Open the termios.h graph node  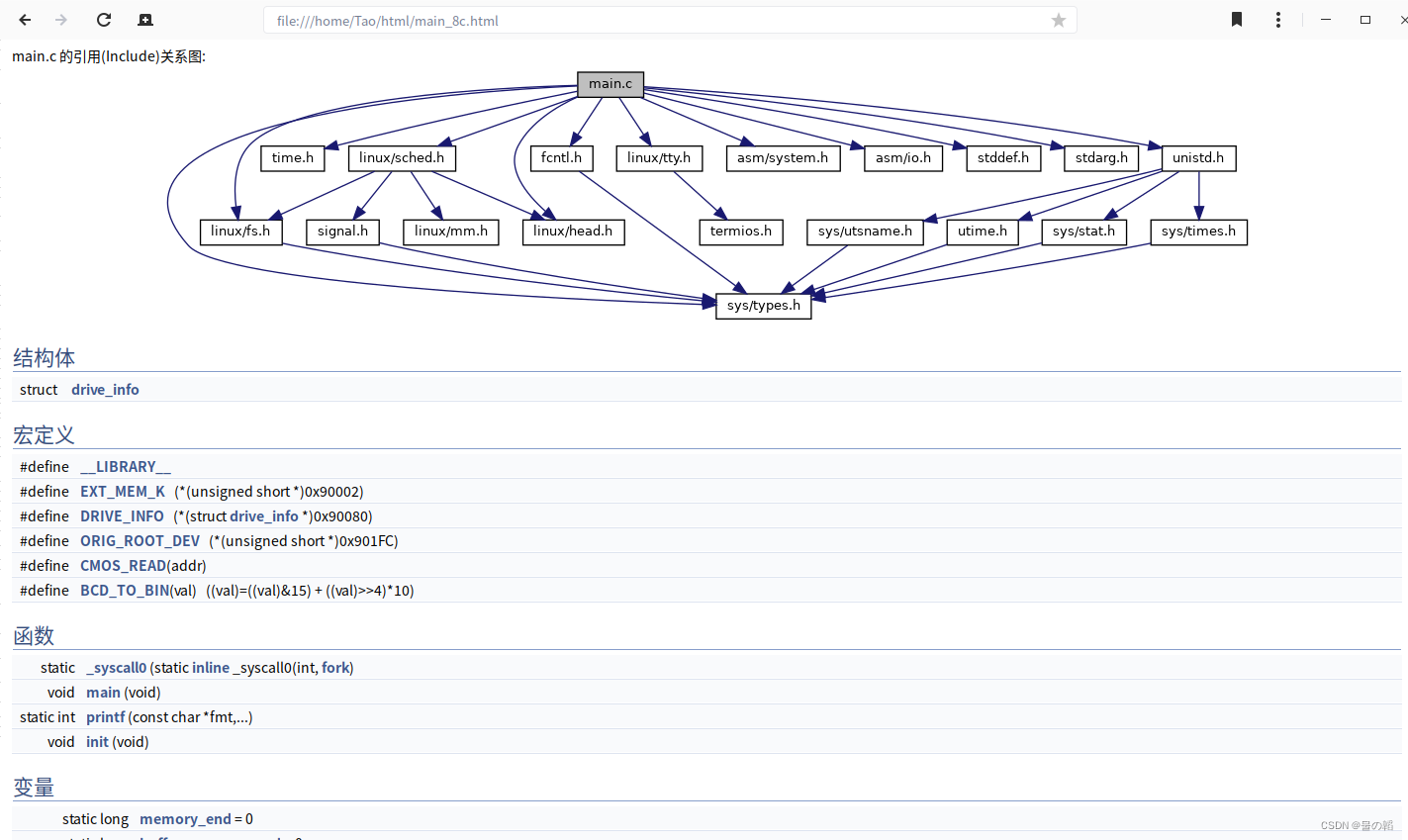point(741,232)
